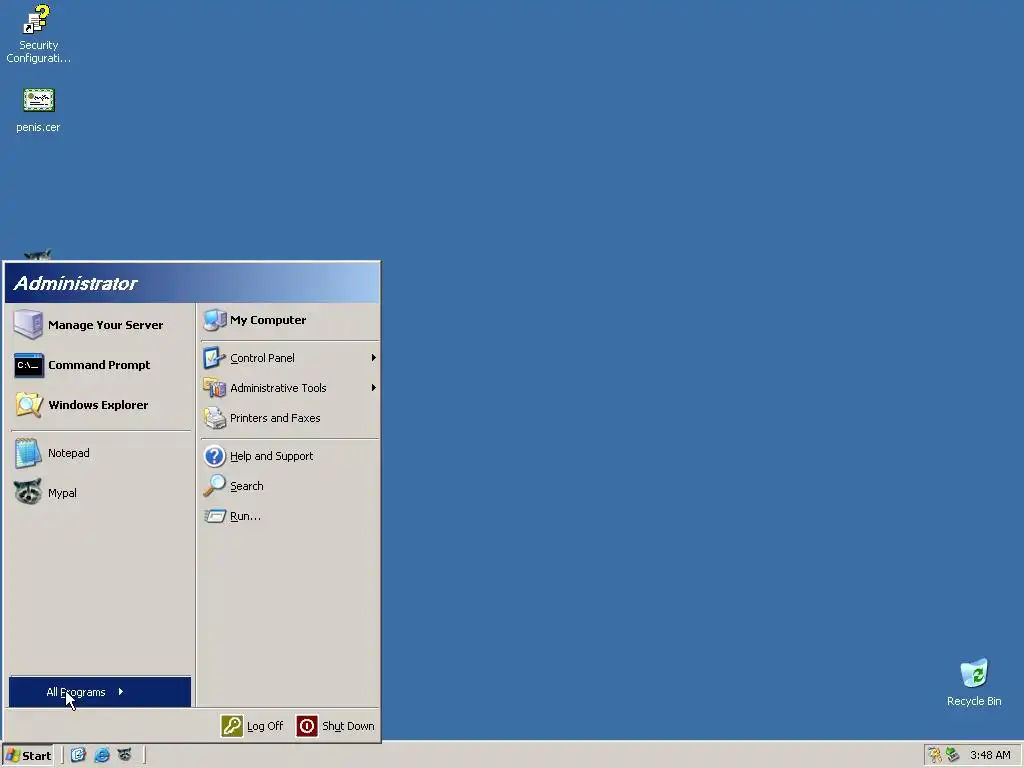Click the keys icon in system tray
1024x768 pixels.
[935, 755]
